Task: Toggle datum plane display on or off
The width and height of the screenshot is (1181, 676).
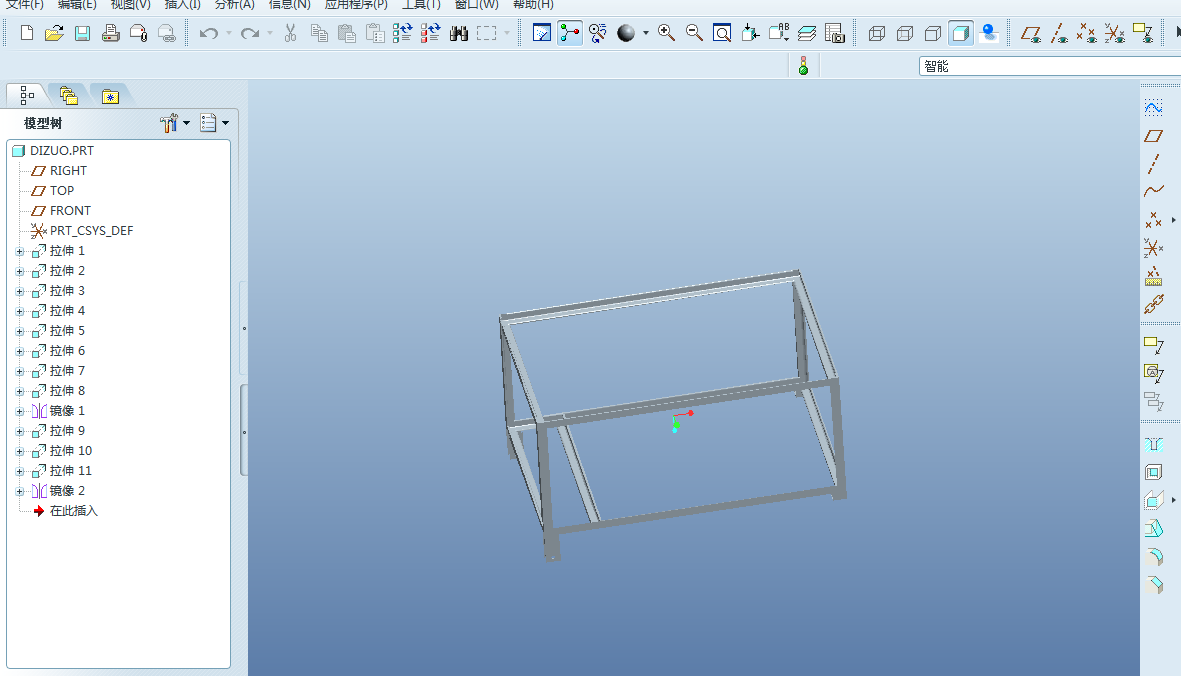Action: pyautogui.click(x=1030, y=33)
